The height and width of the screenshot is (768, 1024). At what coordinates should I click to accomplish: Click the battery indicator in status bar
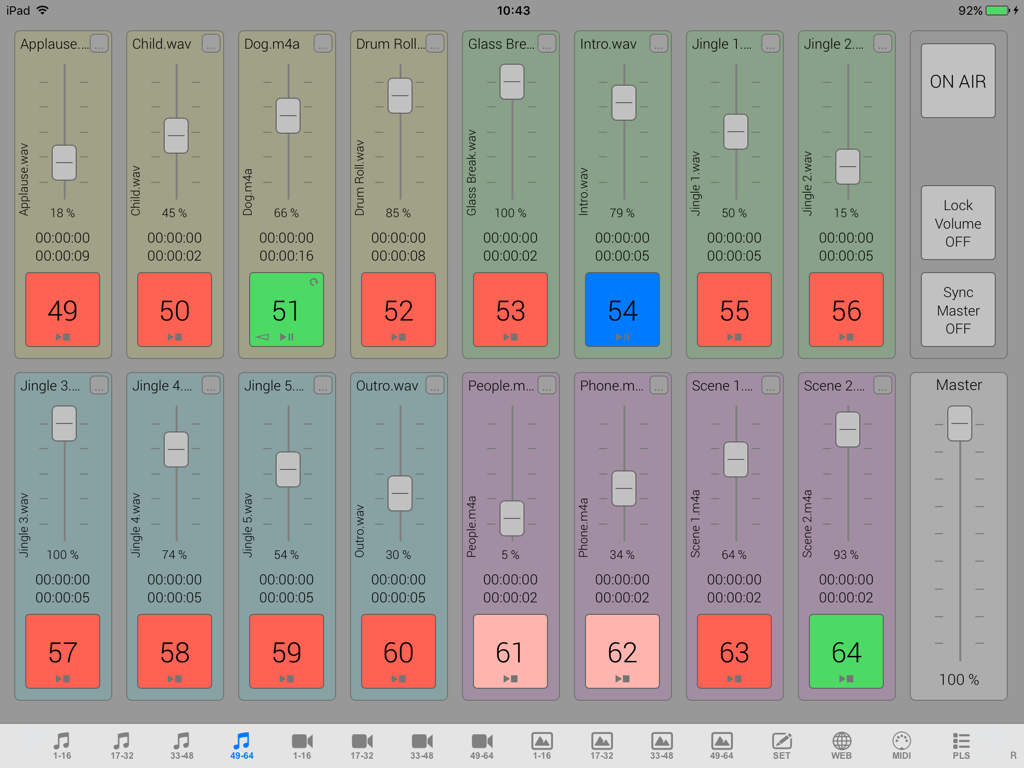click(998, 10)
